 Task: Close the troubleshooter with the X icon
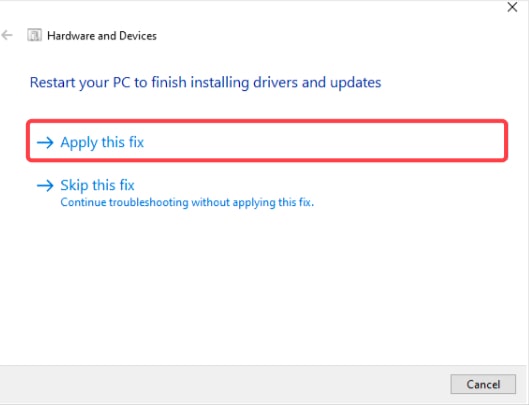coord(512,7)
